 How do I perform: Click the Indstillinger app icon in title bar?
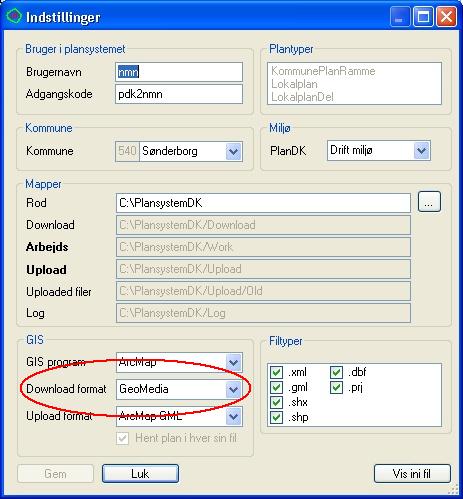click(x=14, y=16)
